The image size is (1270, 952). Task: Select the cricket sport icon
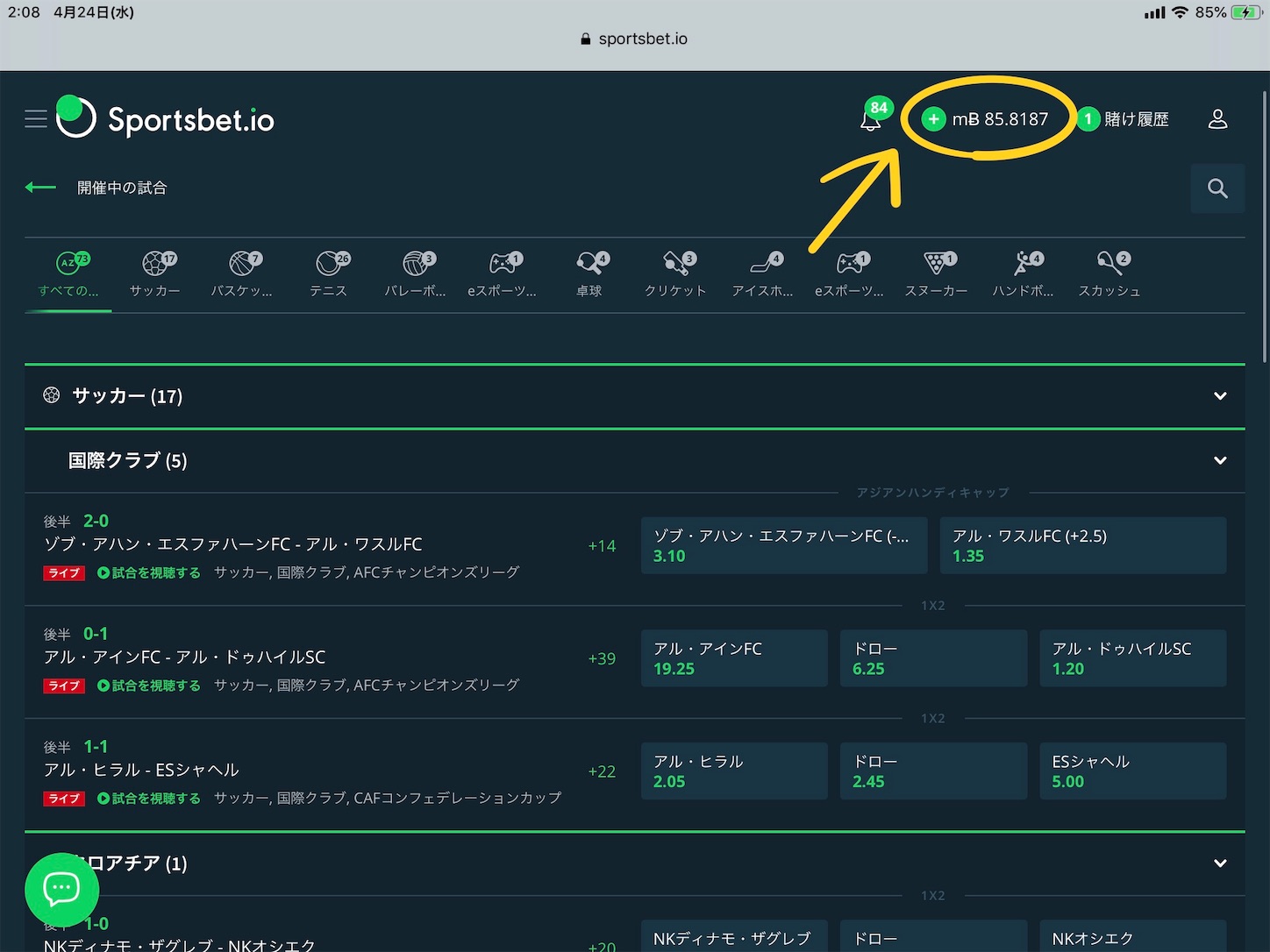[x=676, y=262]
